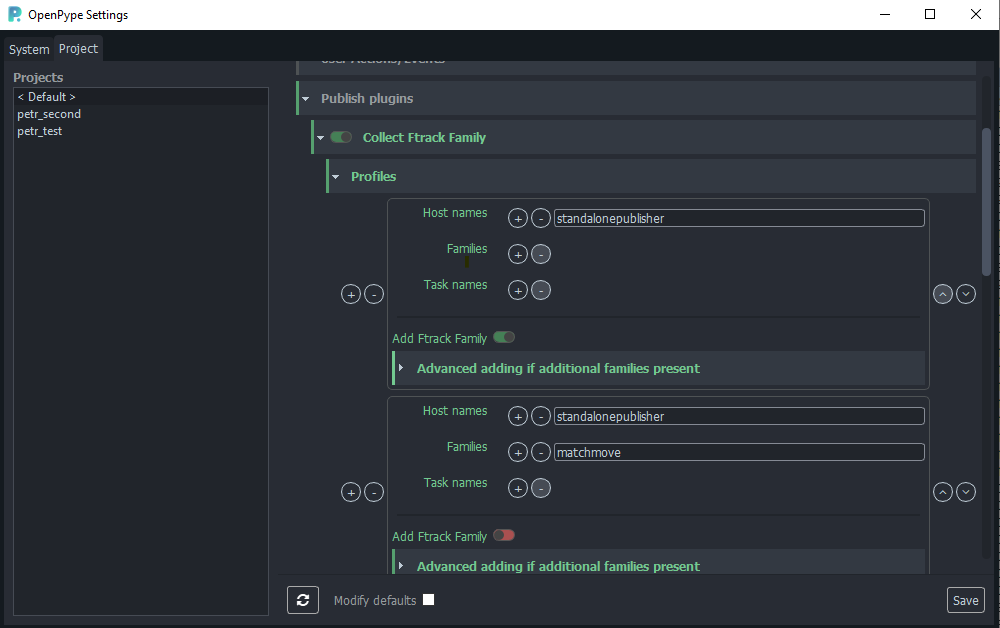Check the Modify defaults checkbox

(428, 600)
